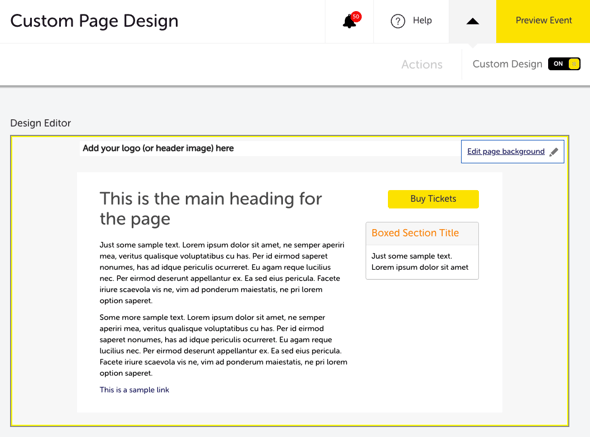Image resolution: width=590 pixels, height=437 pixels.
Task: Turn off the Custom Design switch
Action: click(x=564, y=64)
